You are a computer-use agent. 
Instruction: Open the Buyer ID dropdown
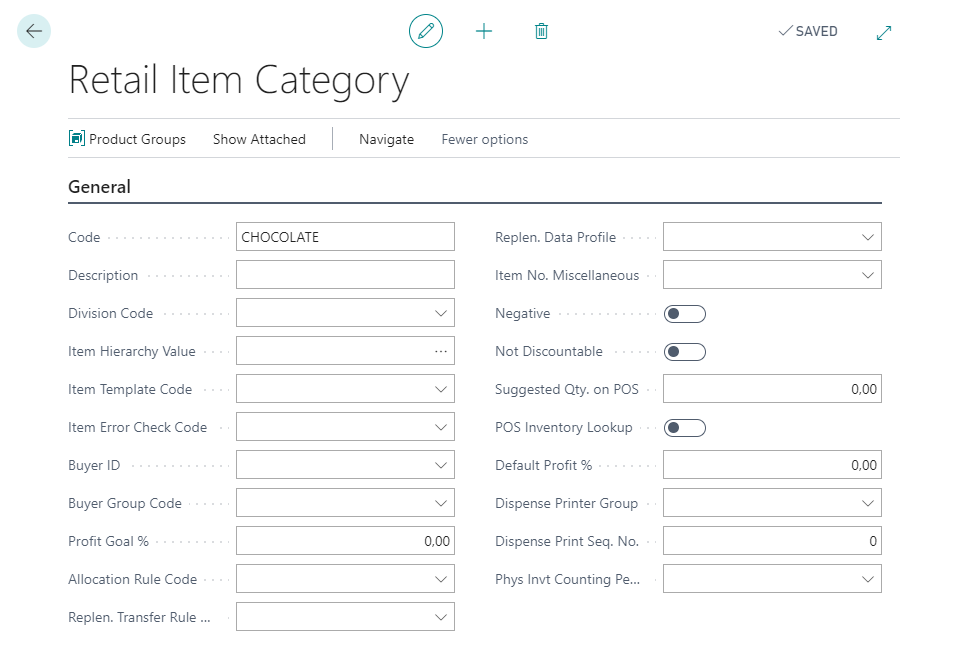pos(441,465)
